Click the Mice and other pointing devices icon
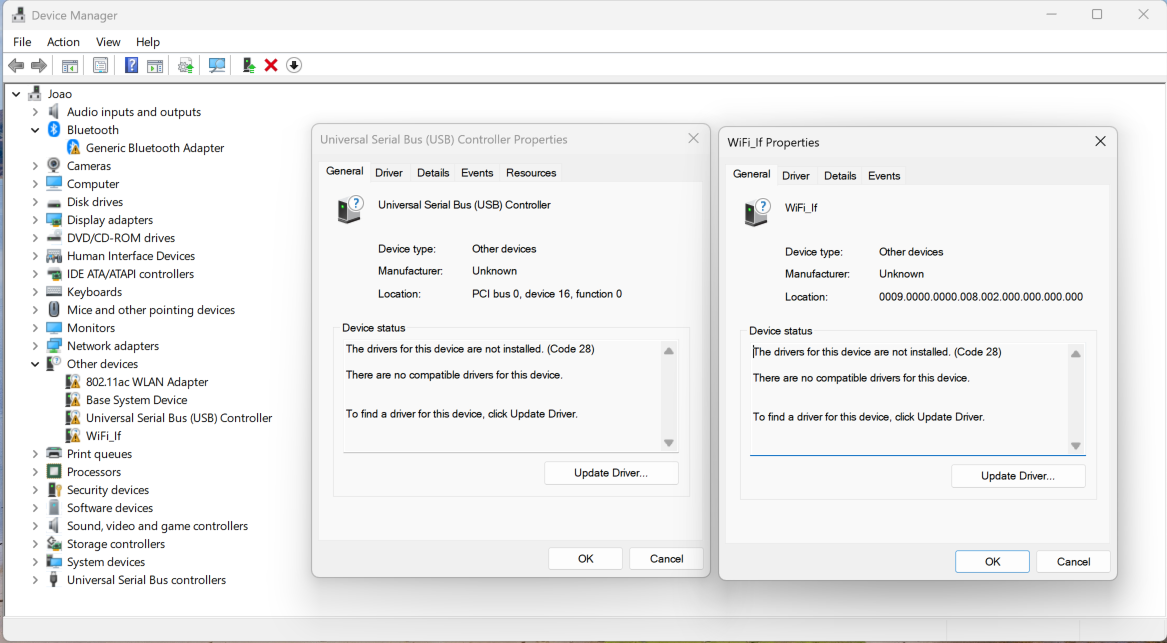 tap(54, 310)
